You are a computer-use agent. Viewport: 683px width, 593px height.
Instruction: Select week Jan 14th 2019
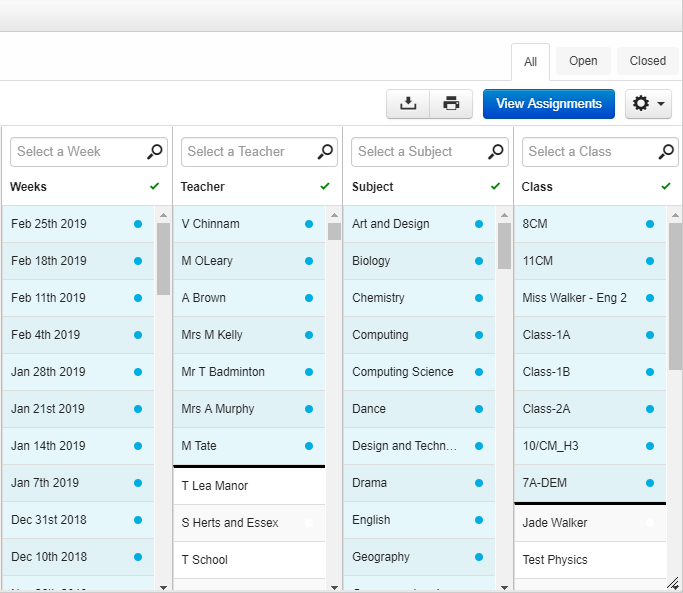(x=78, y=446)
